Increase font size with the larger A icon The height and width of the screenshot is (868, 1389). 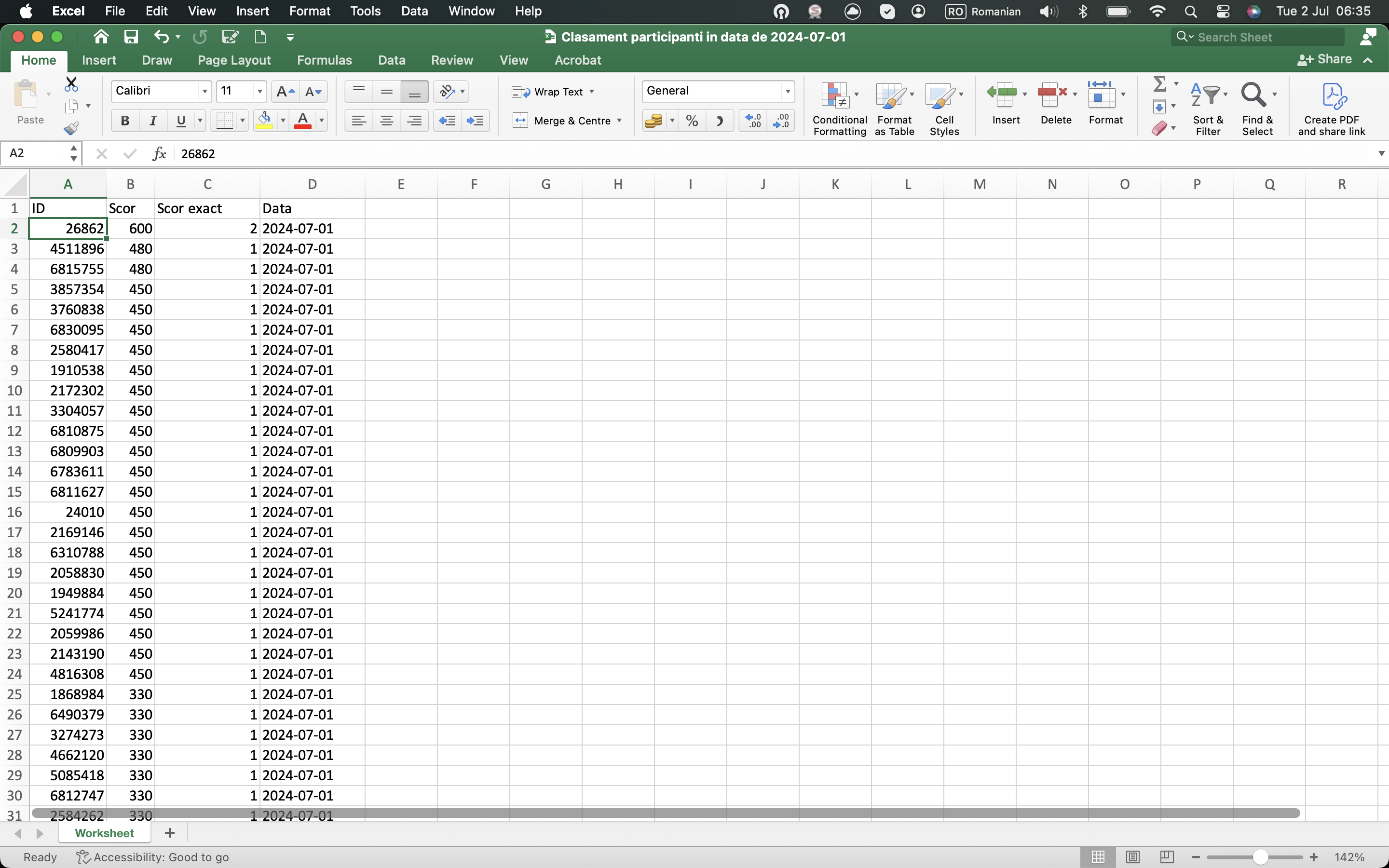point(285,91)
